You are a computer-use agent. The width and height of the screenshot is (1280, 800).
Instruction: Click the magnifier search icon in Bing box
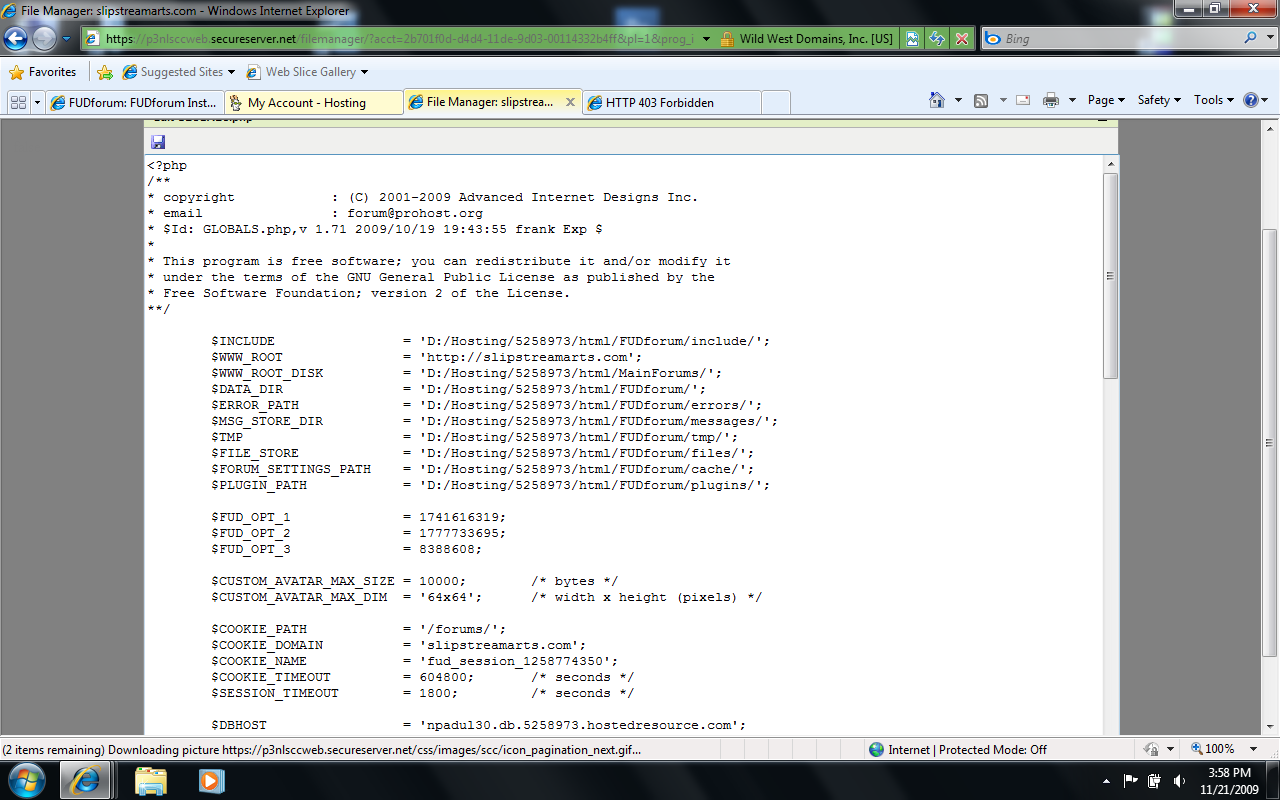click(1251, 39)
